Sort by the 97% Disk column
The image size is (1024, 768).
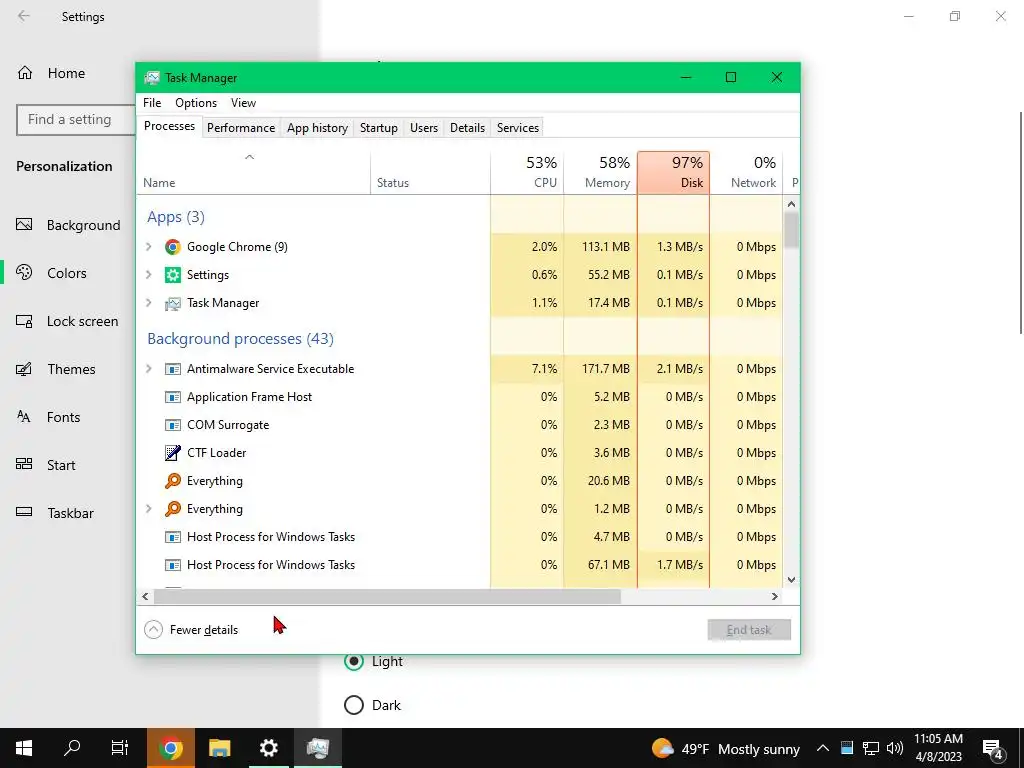(673, 173)
